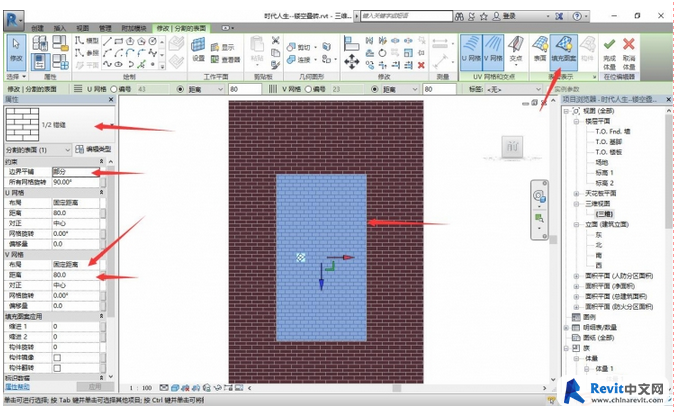This screenshot has height=412, width=674.
Task: Select the line draw tool
Action: [x=107, y=41]
